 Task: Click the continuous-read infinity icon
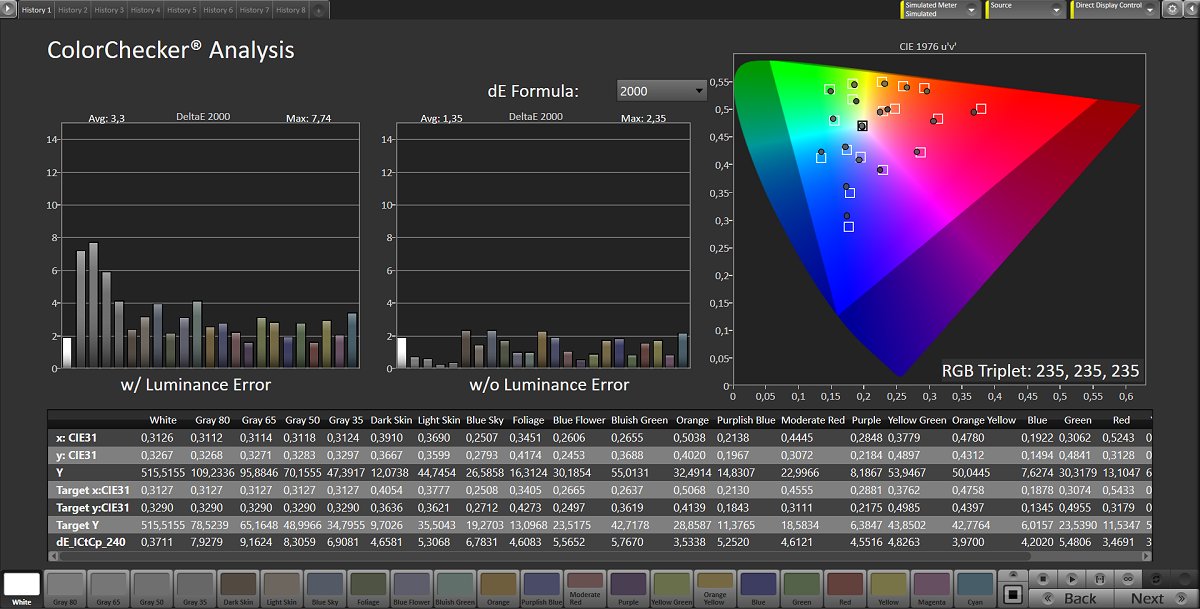1128,579
